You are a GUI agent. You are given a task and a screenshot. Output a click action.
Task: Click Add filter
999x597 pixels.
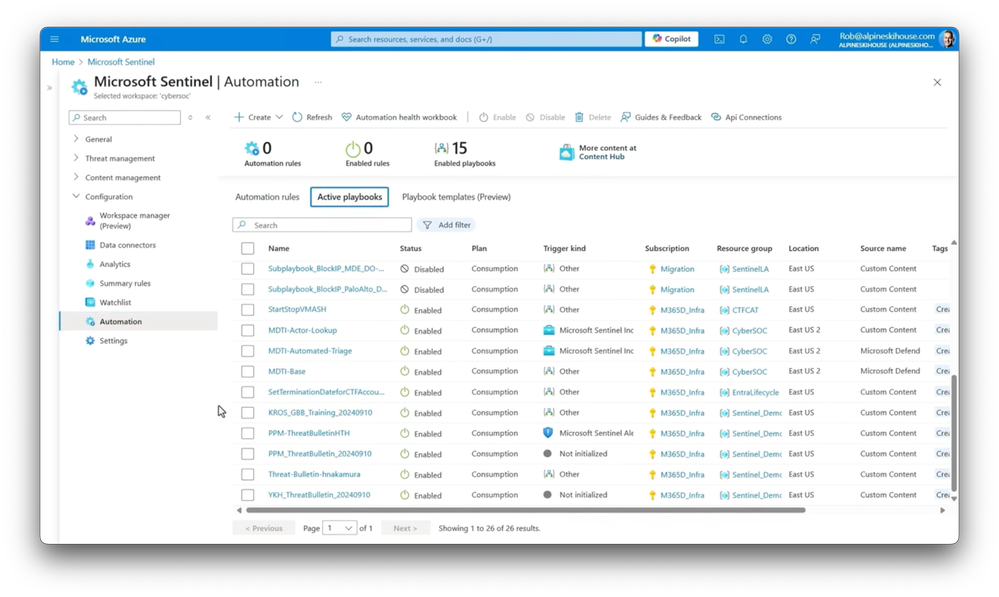tap(447, 225)
